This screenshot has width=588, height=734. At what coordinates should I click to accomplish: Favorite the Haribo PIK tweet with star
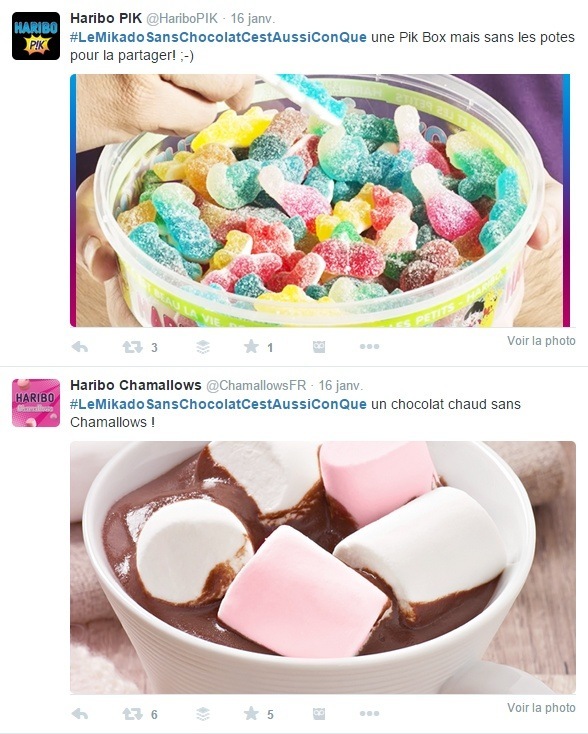251,346
